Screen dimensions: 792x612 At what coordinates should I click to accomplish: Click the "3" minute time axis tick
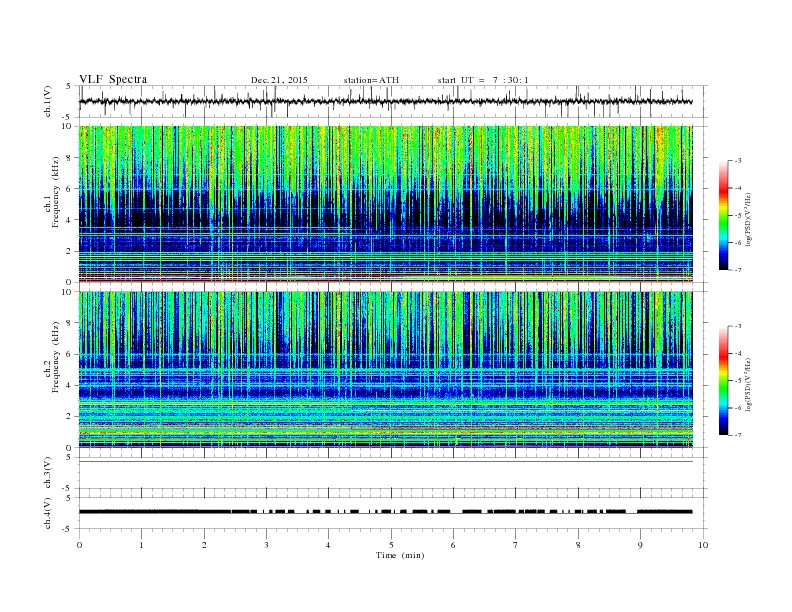coord(266,545)
